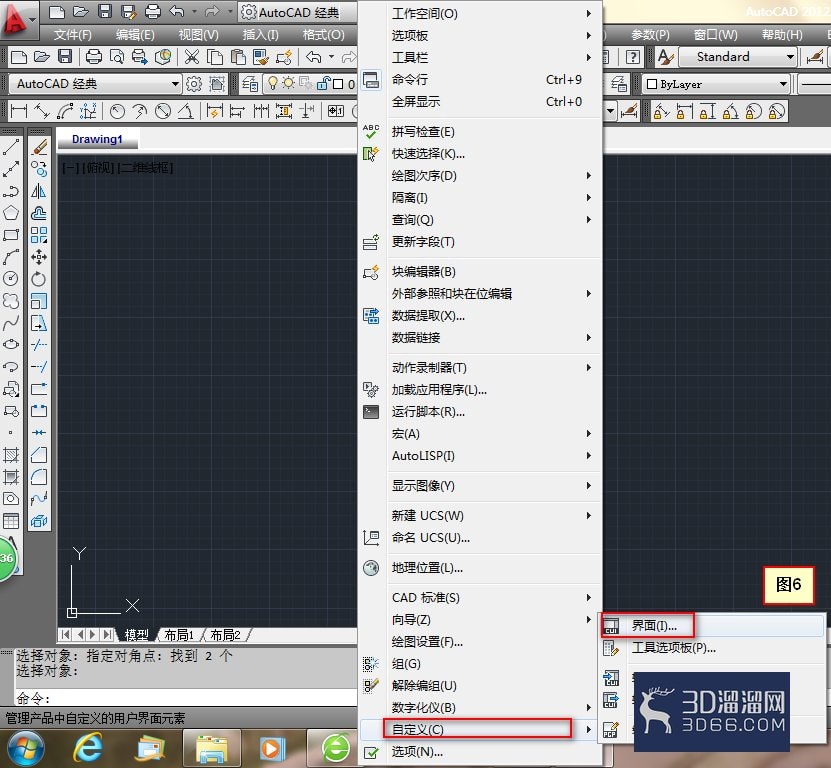Select the Revision Cloud tool
Viewport: 831px width, 768px height.
pyautogui.click(x=11, y=301)
